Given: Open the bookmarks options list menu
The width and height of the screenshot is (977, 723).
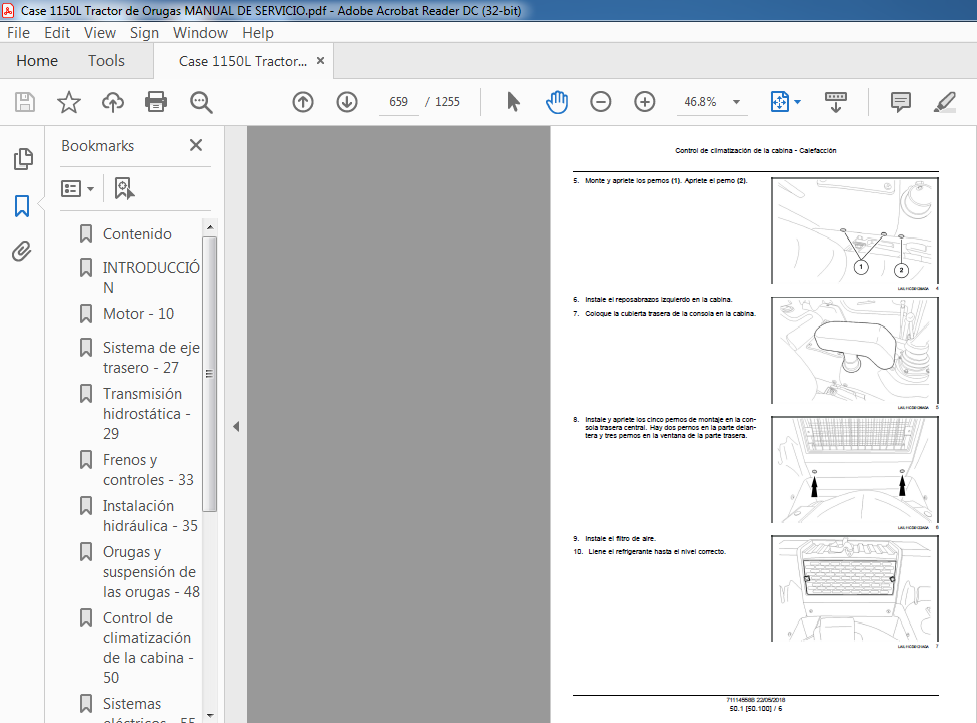Looking at the screenshot, I should pos(77,188).
